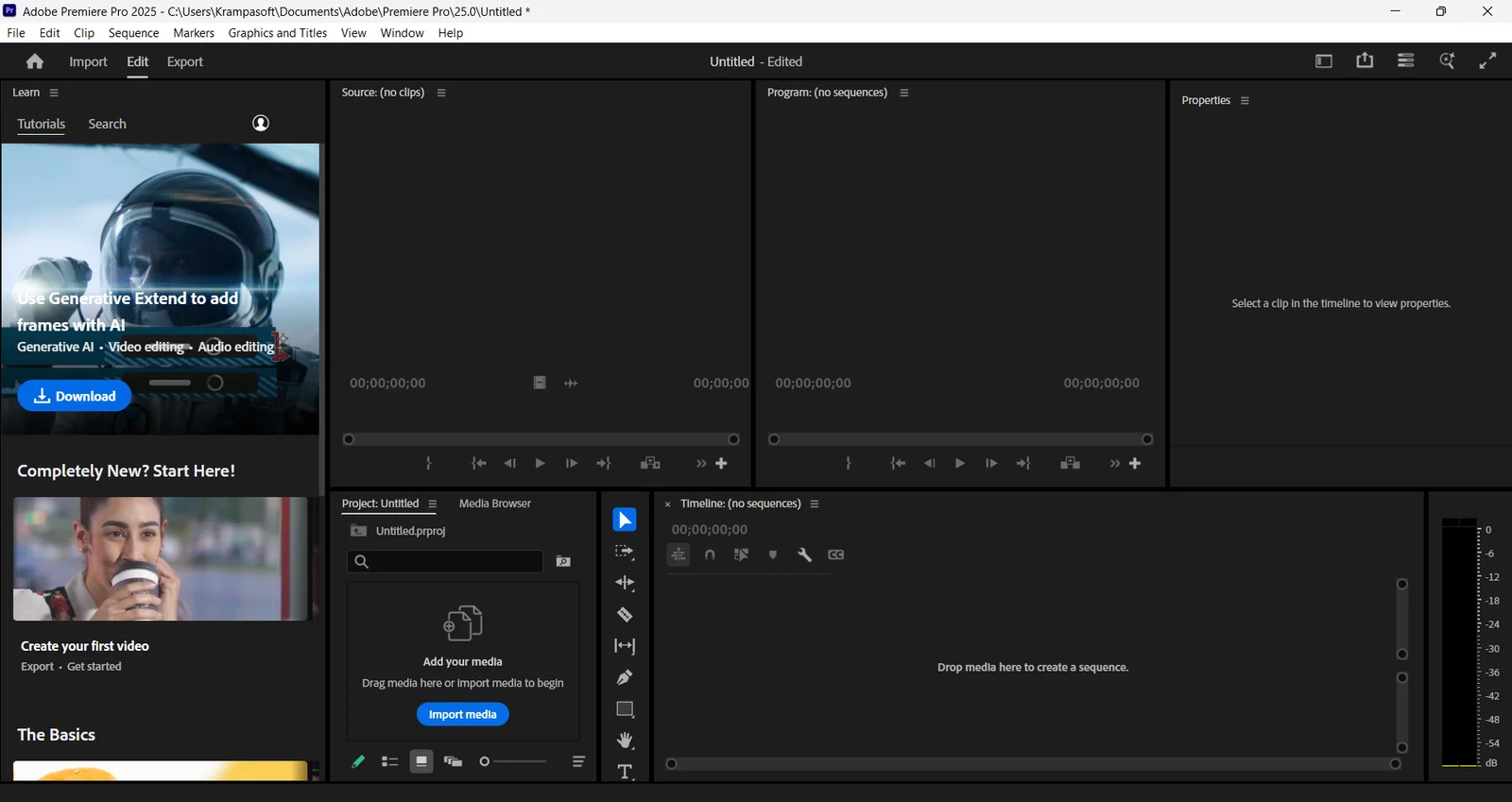Open the Window menu
The height and width of the screenshot is (802, 1512).
402,33
